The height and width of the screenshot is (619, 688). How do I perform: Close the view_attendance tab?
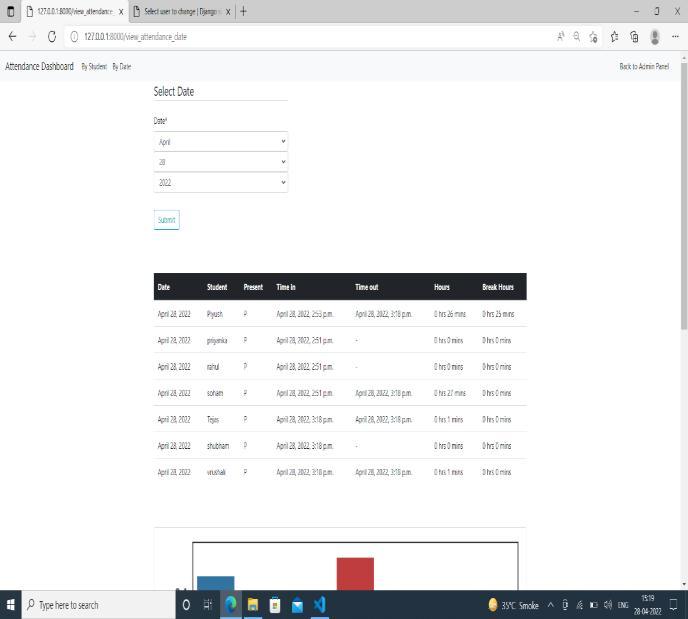click(121, 12)
